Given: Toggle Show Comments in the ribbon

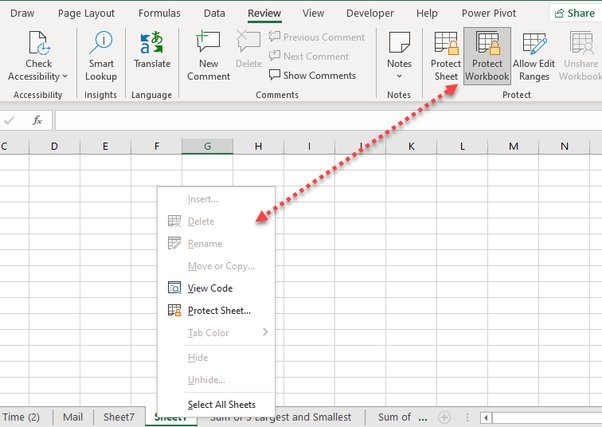Looking at the screenshot, I should coord(312,75).
